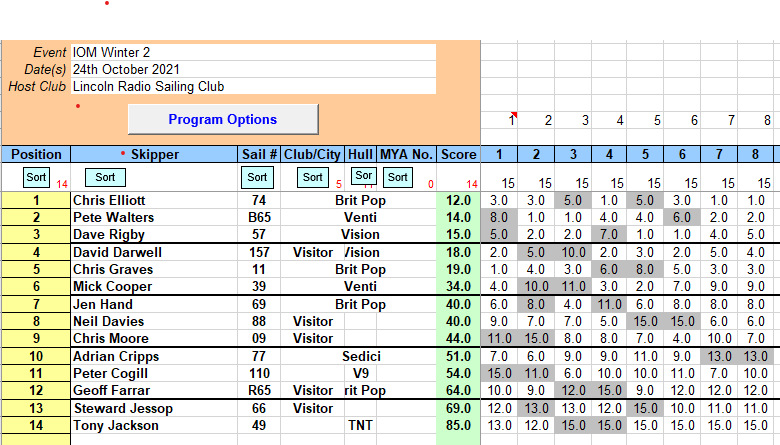This screenshot has height=445, width=780.
Task: Click the Score column header
Action: click(458, 154)
